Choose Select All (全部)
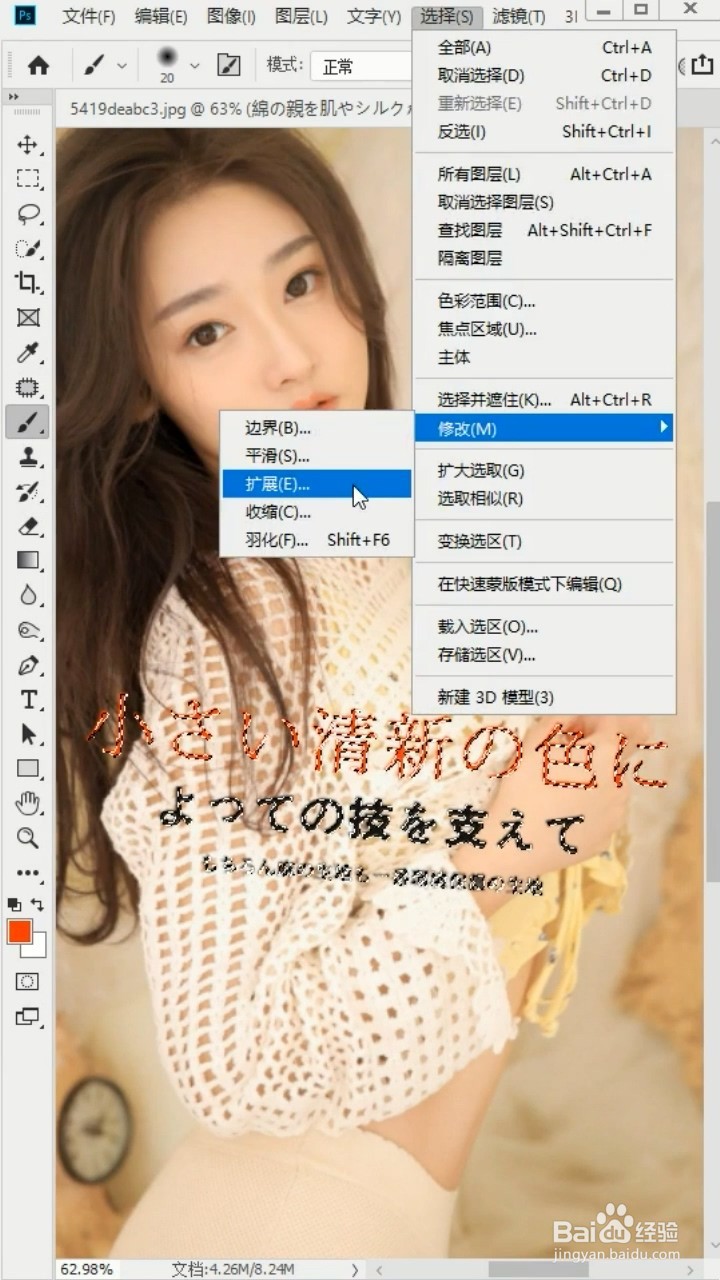This screenshot has height=1280, width=720. click(x=544, y=47)
